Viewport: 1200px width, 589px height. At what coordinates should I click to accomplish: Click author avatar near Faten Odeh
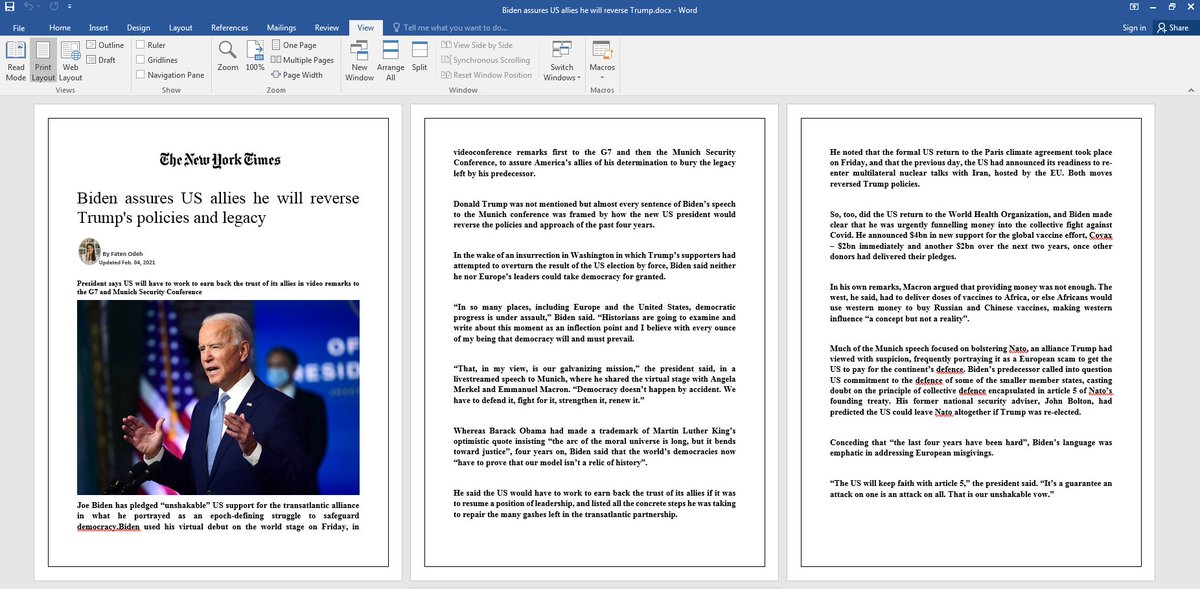88,251
